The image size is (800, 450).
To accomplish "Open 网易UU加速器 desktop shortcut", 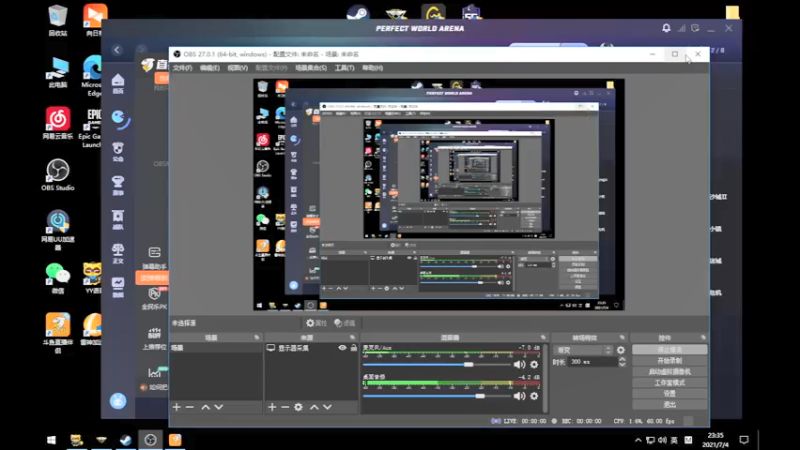I will [x=58, y=229].
